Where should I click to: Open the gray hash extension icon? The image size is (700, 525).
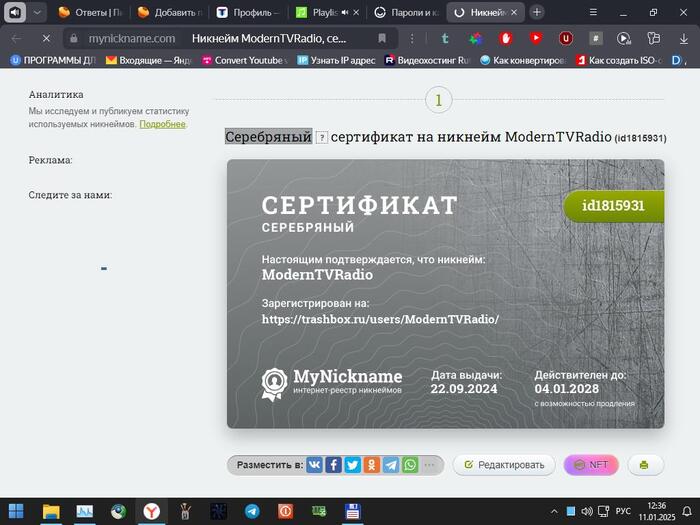pyautogui.click(x=596, y=39)
